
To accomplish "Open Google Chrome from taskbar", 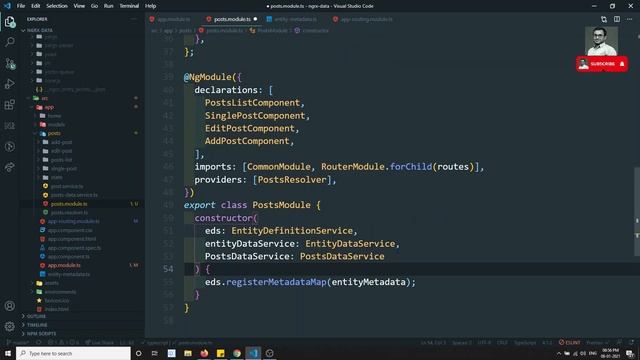I will tap(237, 353).
